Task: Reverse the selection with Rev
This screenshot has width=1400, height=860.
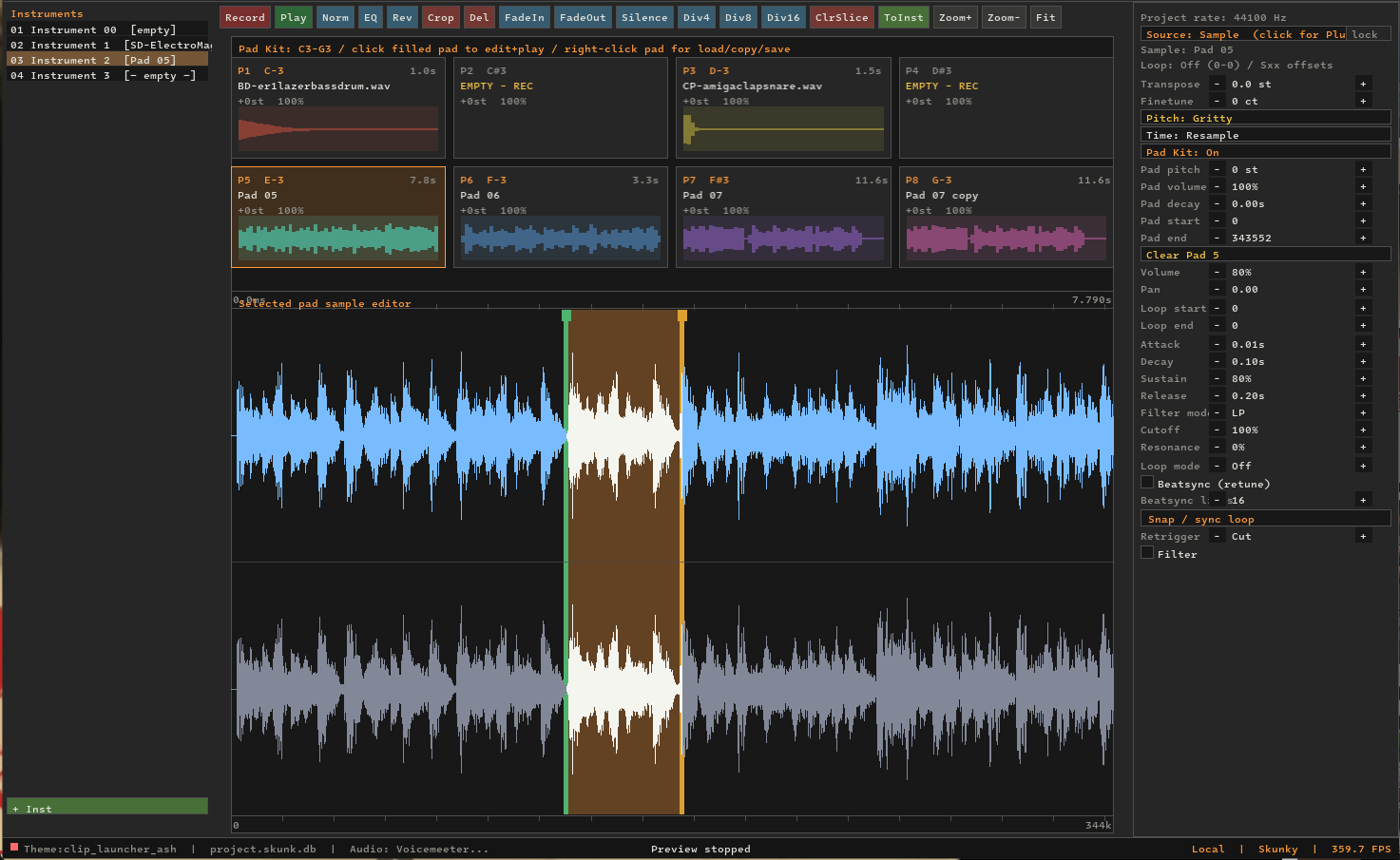Action: 402,17
